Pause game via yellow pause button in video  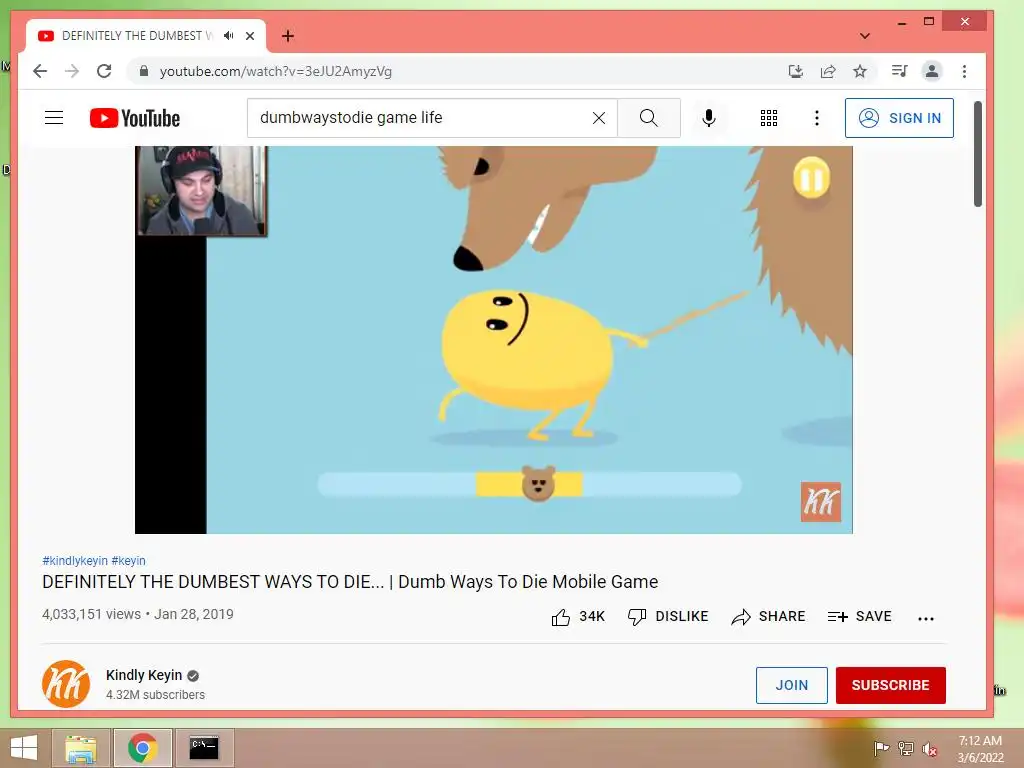pos(812,178)
